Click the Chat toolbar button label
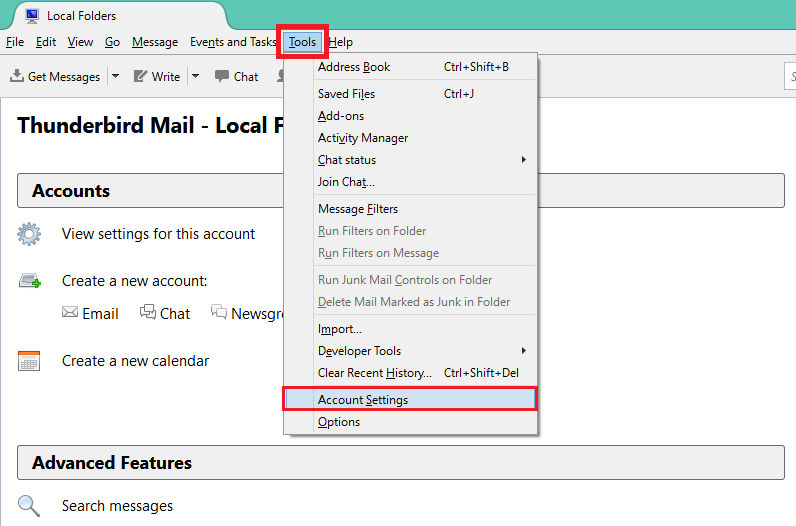Screen dimensions: 796x526 point(246,77)
